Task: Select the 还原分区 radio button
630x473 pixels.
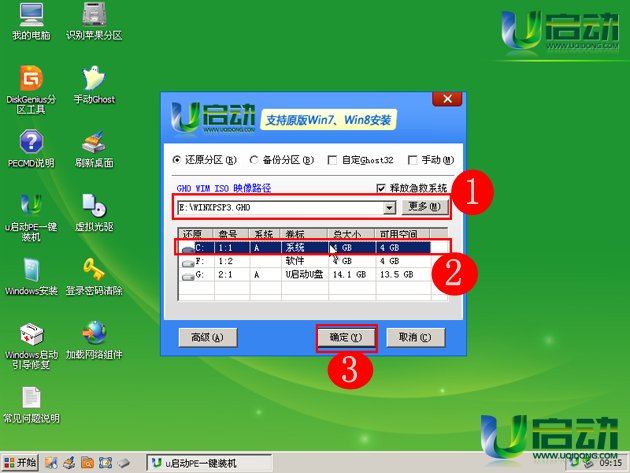Action: pyautogui.click(x=178, y=160)
